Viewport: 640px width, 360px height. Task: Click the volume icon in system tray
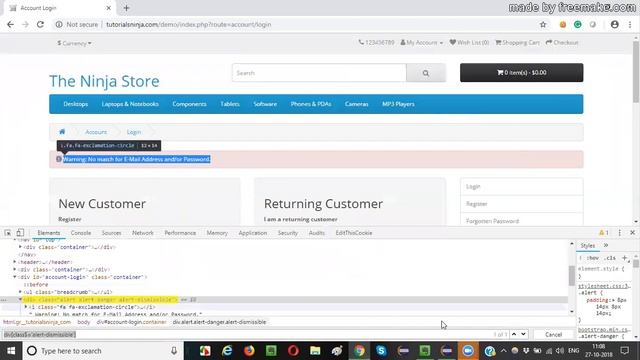click(560, 351)
